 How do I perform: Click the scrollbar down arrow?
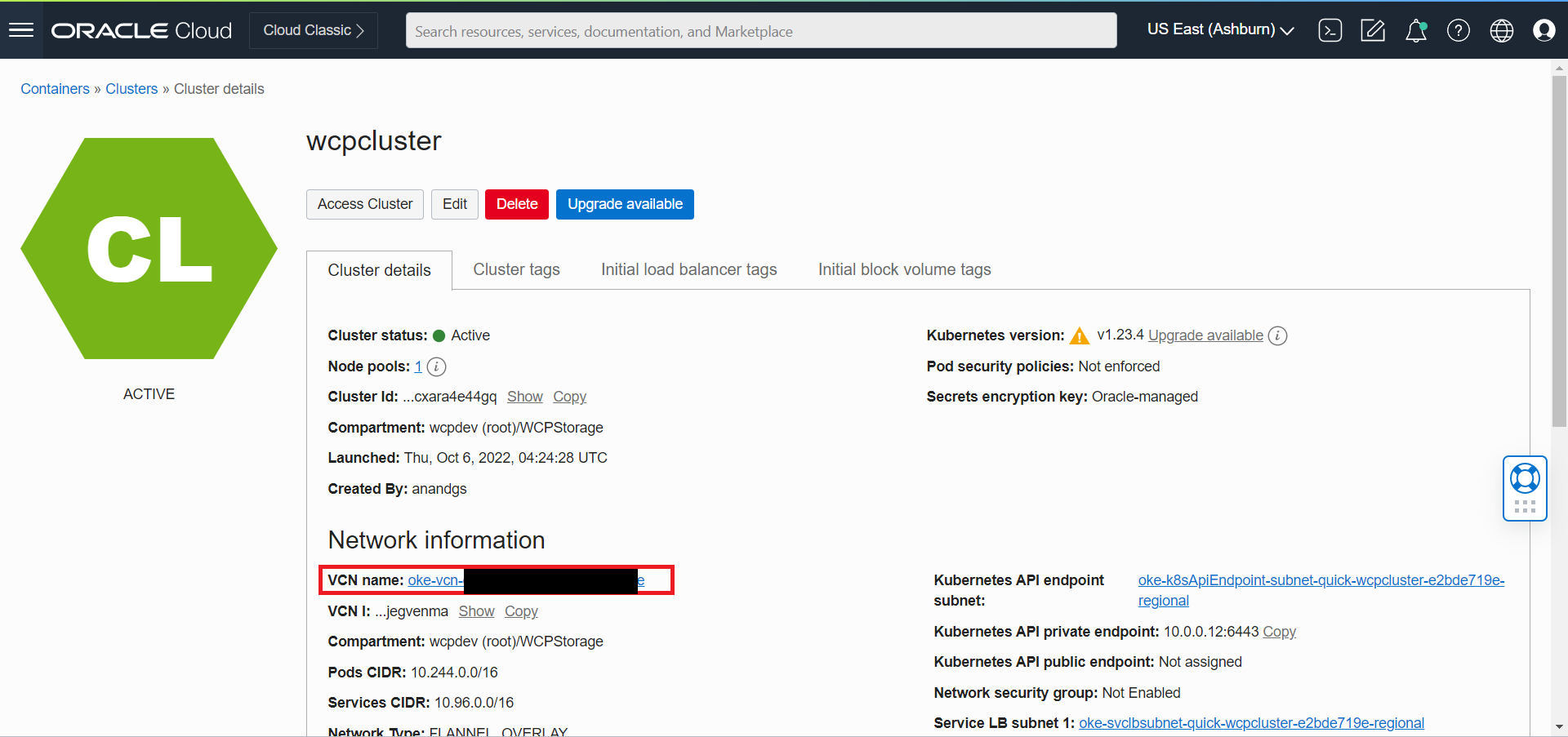click(x=1559, y=726)
